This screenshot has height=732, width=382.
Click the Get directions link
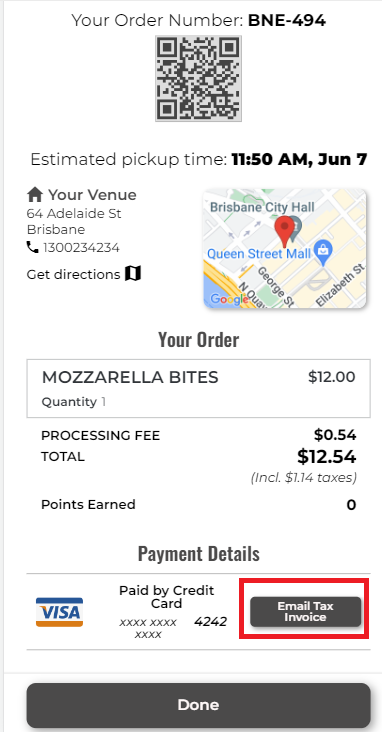point(73,274)
